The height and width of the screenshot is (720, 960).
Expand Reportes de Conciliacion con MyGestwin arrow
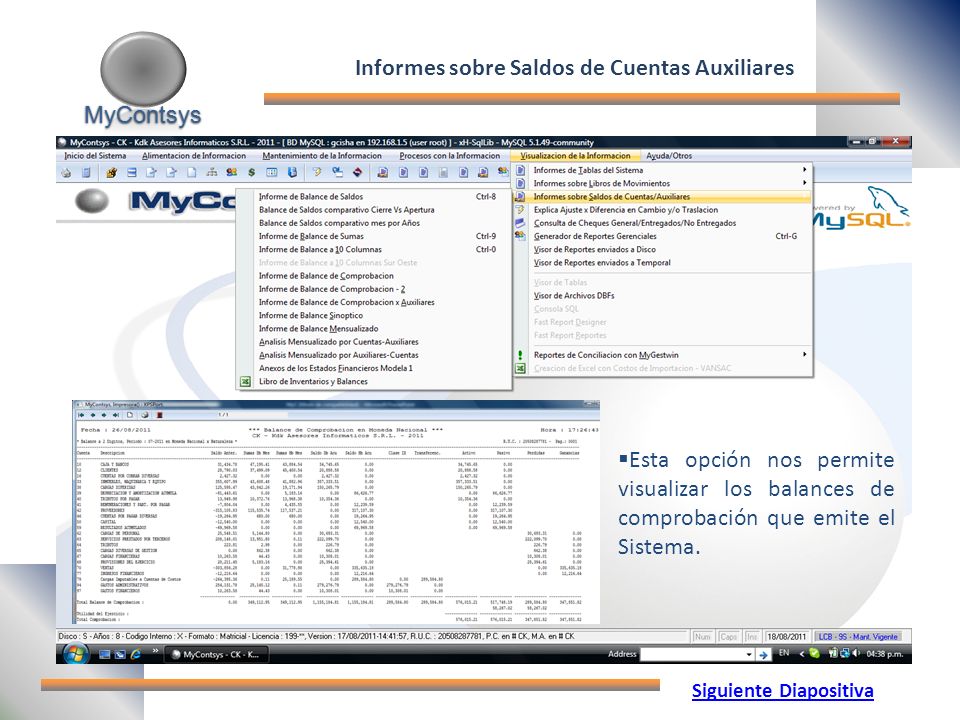(x=804, y=354)
